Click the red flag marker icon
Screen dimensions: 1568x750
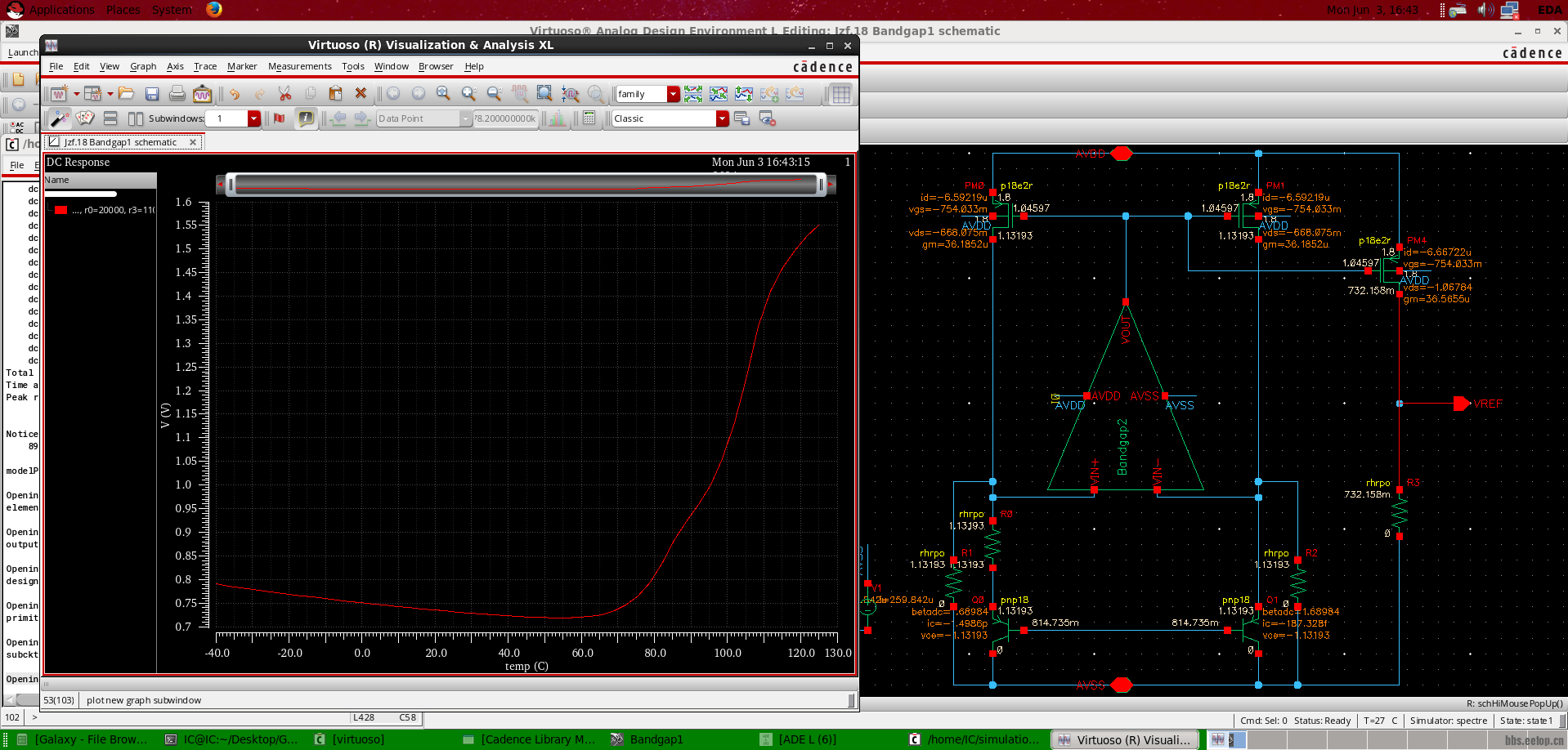point(280,118)
